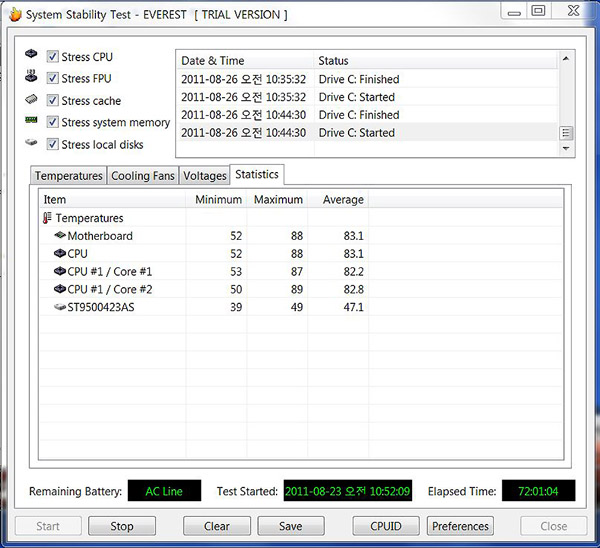This screenshot has height=548, width=600.
Task: Click the disabled Close button
Action: point(554,526)
